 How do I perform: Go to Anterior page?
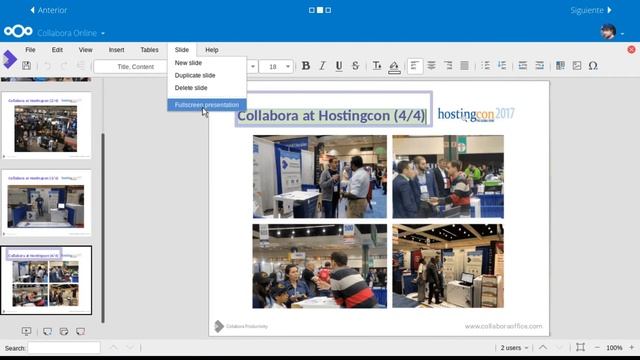(x=49, y=10)
